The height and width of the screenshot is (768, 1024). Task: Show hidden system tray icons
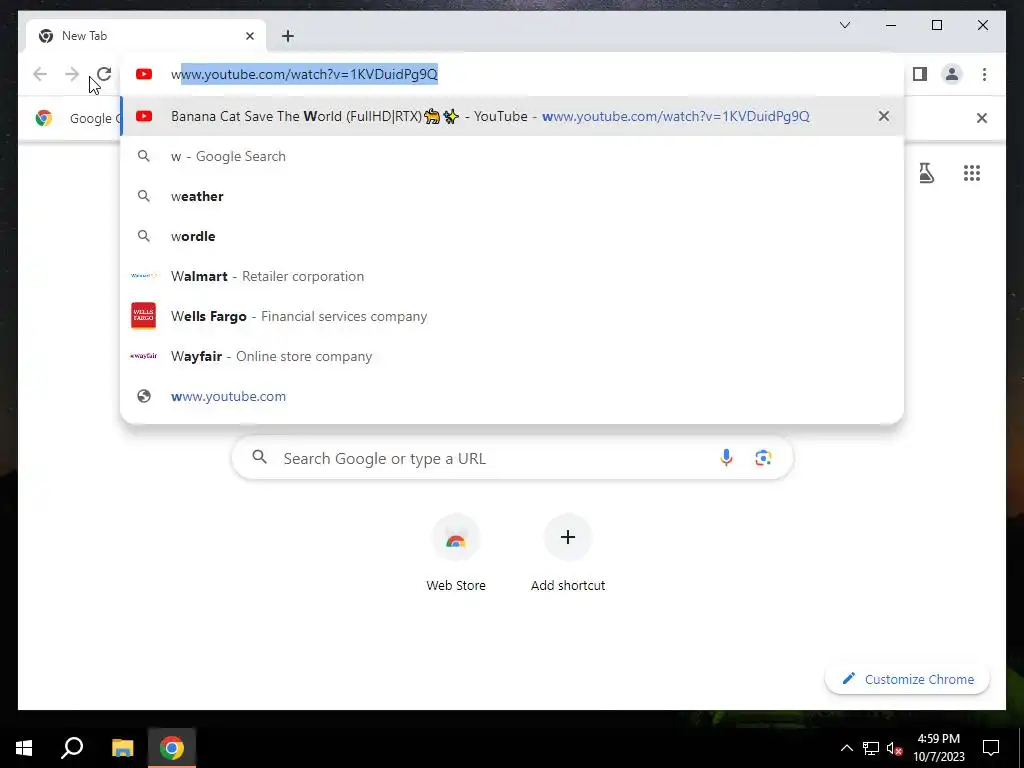click(846, 748)
